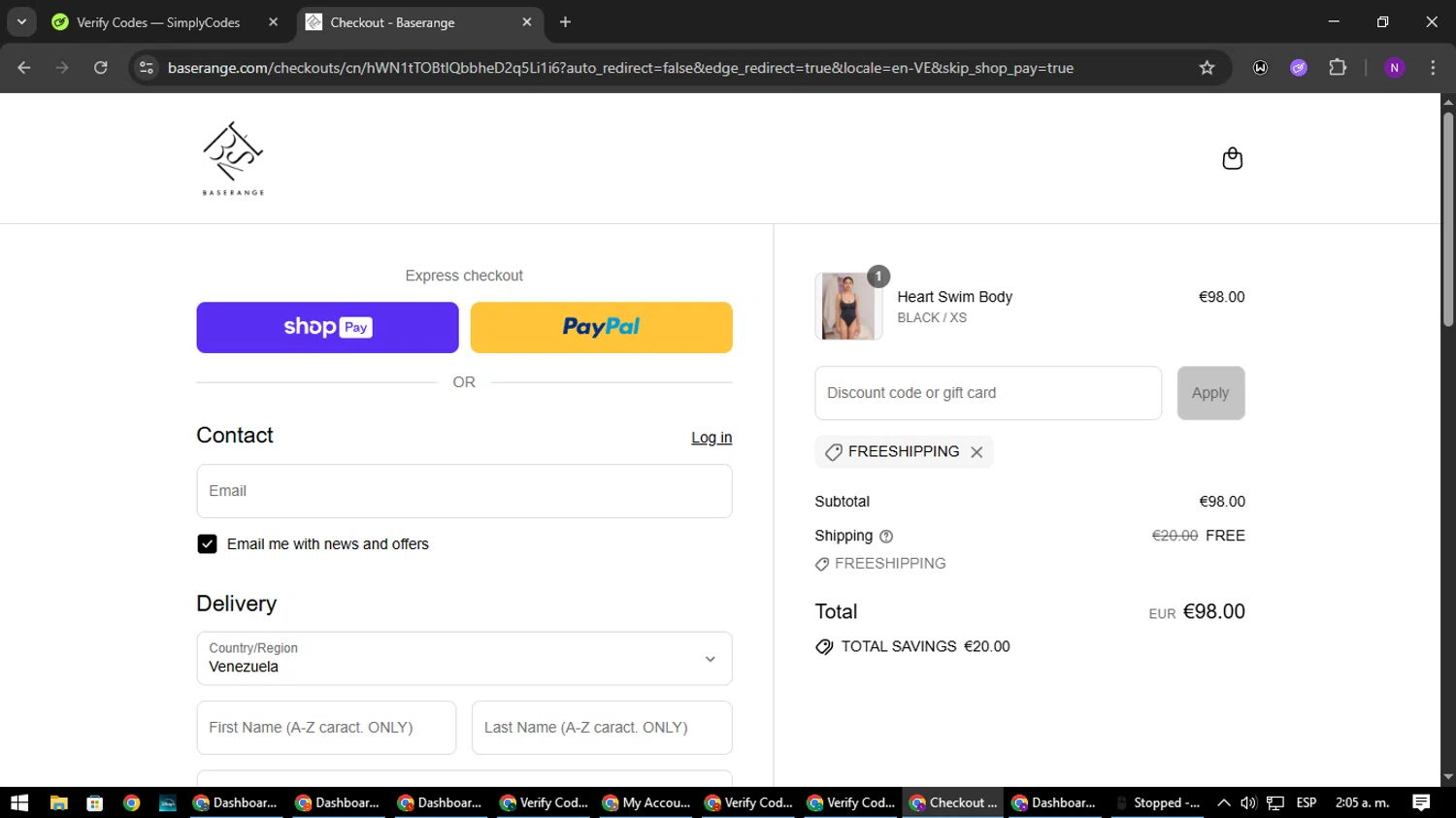
Task: Open the Windows Start menu
Action: coord(19,802)
